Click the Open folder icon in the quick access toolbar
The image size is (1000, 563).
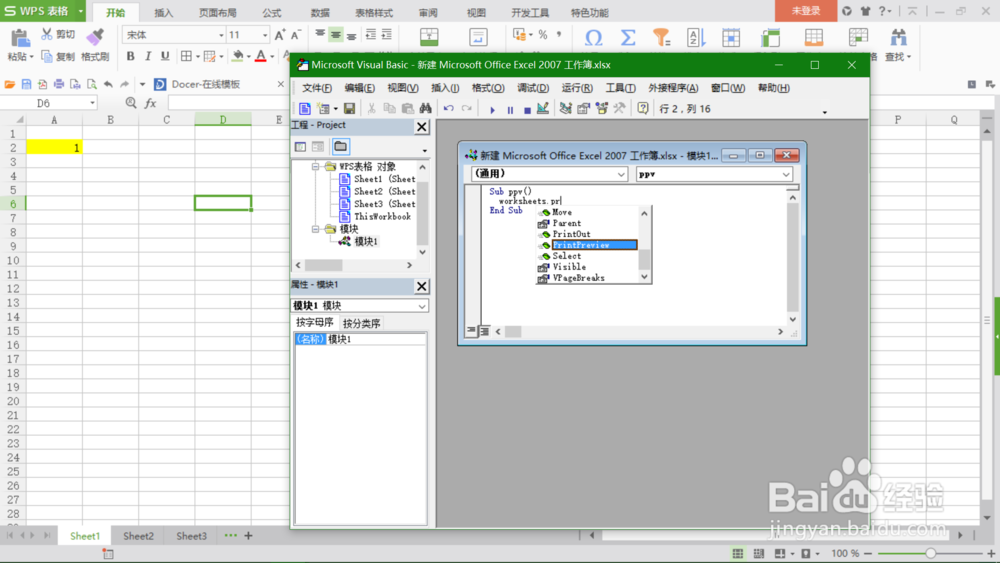[x=10, y=84]
